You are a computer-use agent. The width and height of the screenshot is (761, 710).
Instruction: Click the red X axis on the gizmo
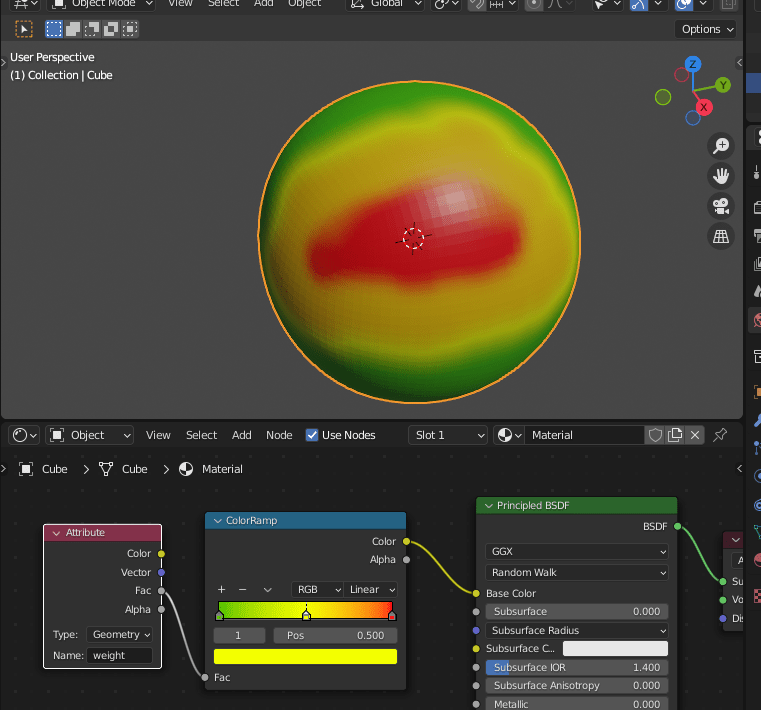(x=704, y=107)
